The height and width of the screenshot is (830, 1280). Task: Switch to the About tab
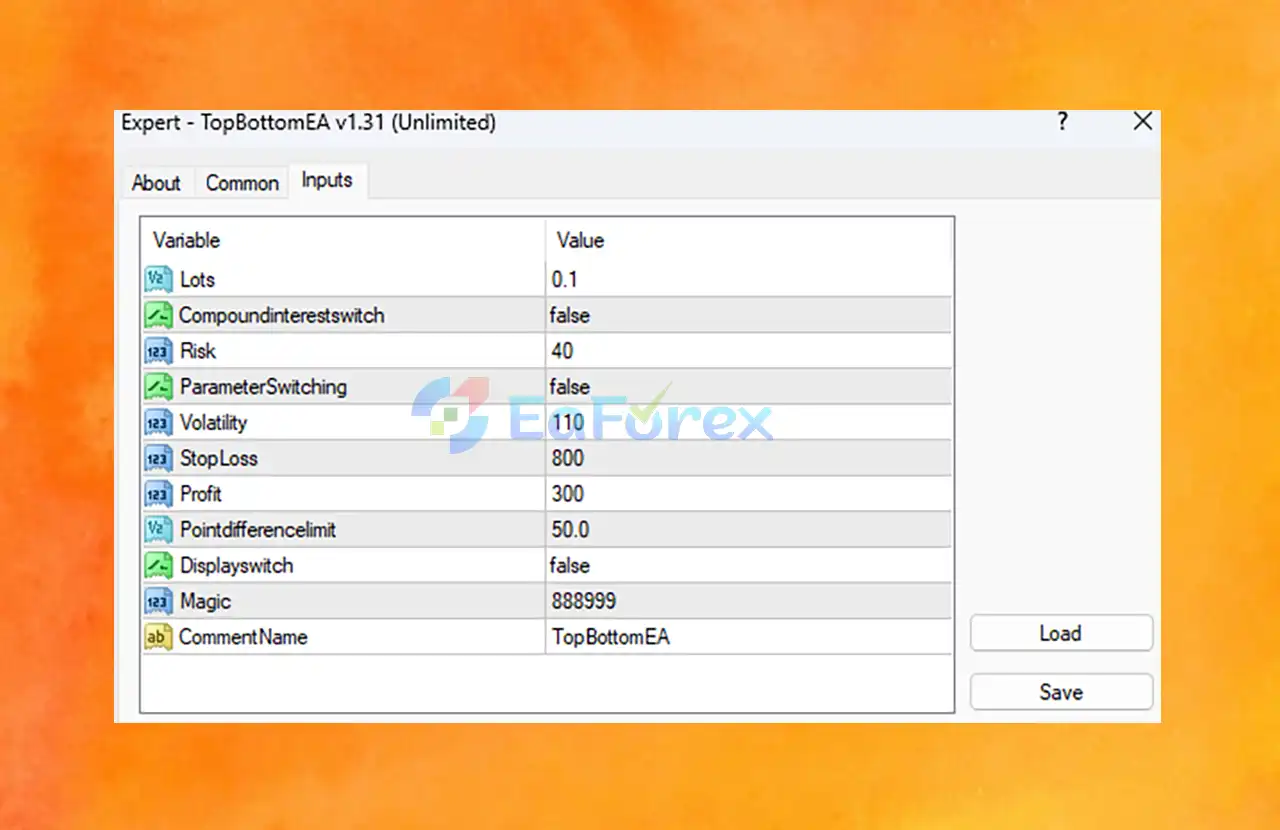point(156,183)
